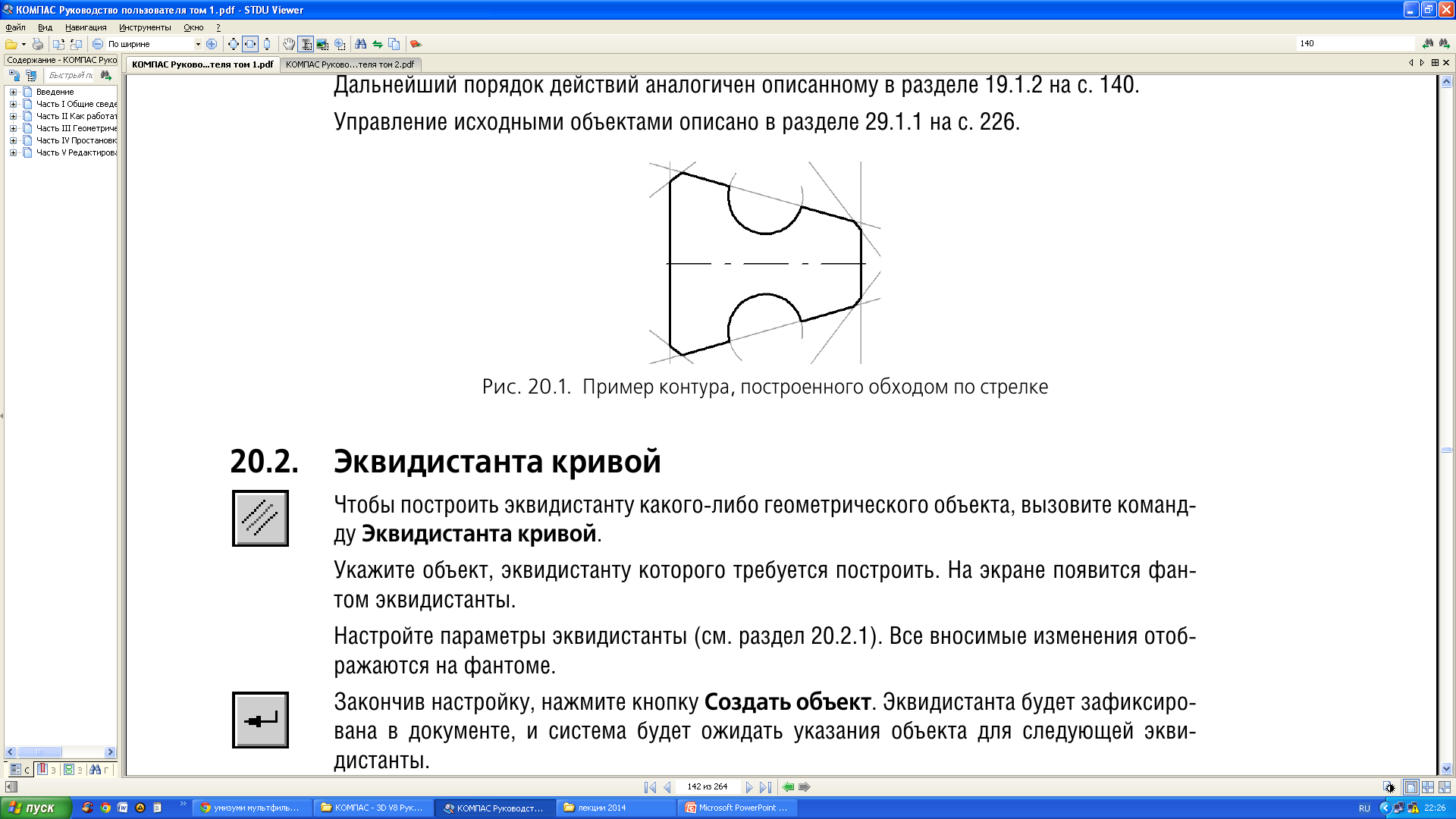The width and height of the screenshot is (1456, 819).
Task: Click the green arrows synchronize icon
Action: point(378,44)
